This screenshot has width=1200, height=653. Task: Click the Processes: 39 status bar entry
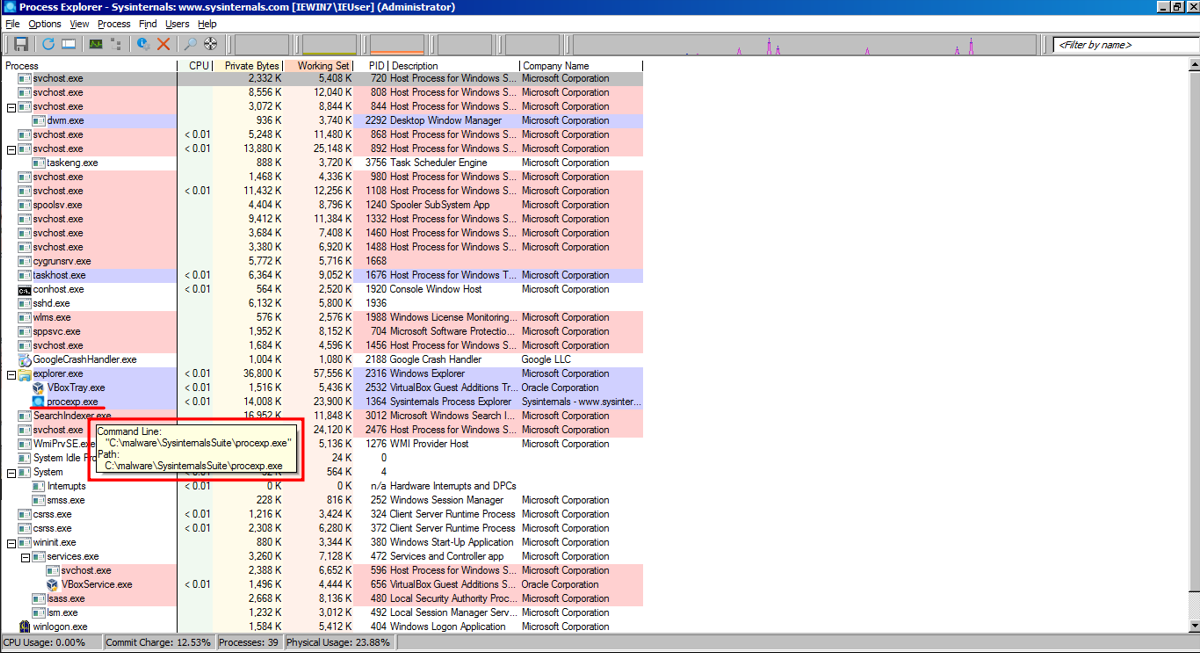coord(249,643)
